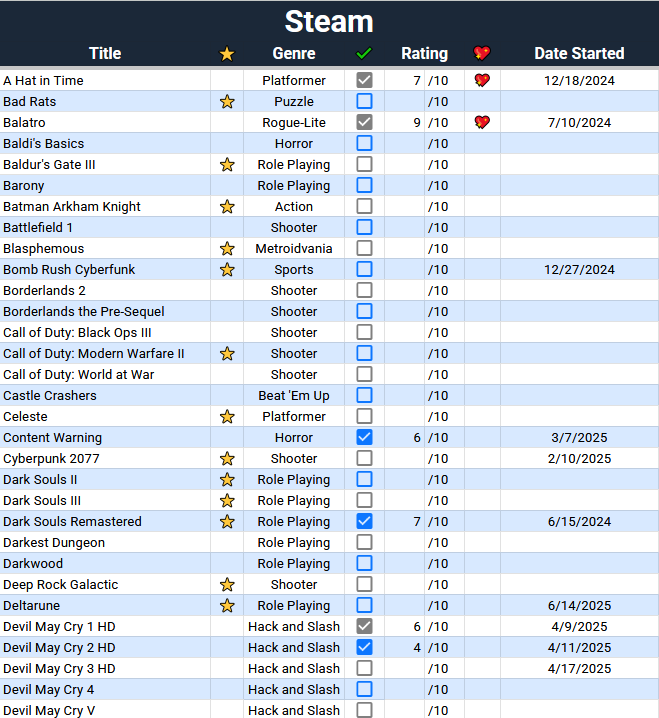The width and height of the screenshot is (659, 718).
Task: Select the star next to Batman Arkham Knight
Action: click(227, 207)
